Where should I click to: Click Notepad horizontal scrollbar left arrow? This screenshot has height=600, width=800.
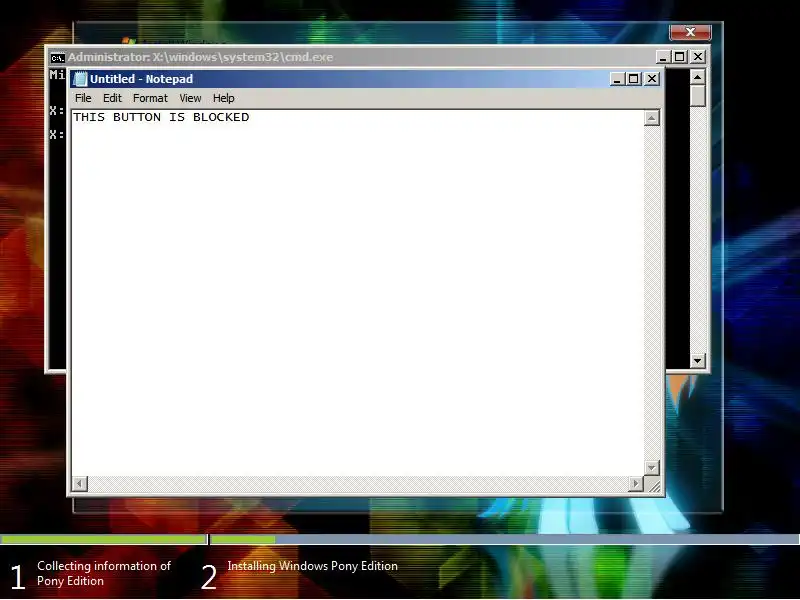coord(80,483)
